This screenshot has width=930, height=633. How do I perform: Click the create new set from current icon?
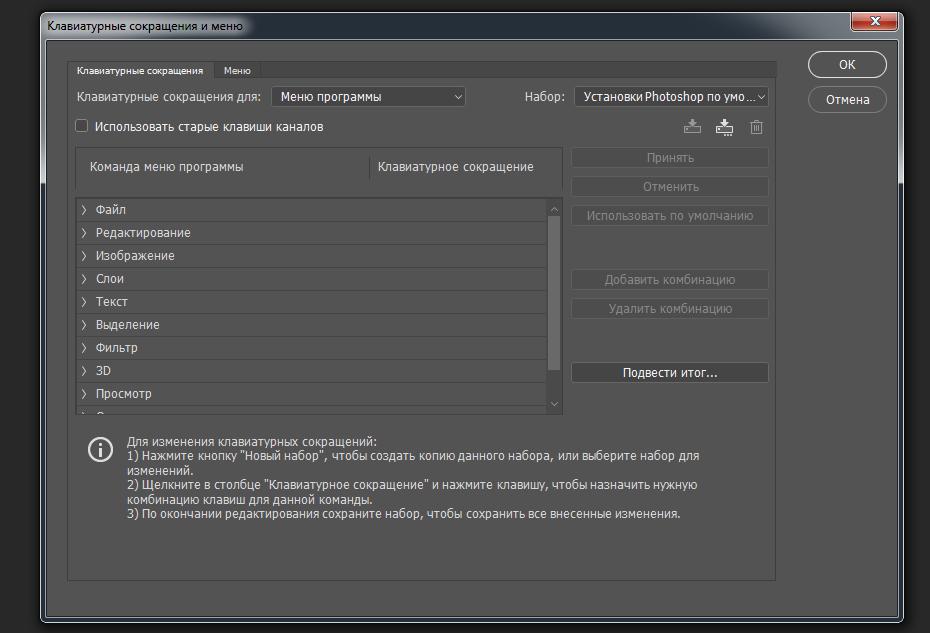pyautogui.click(x=724, y=127)
